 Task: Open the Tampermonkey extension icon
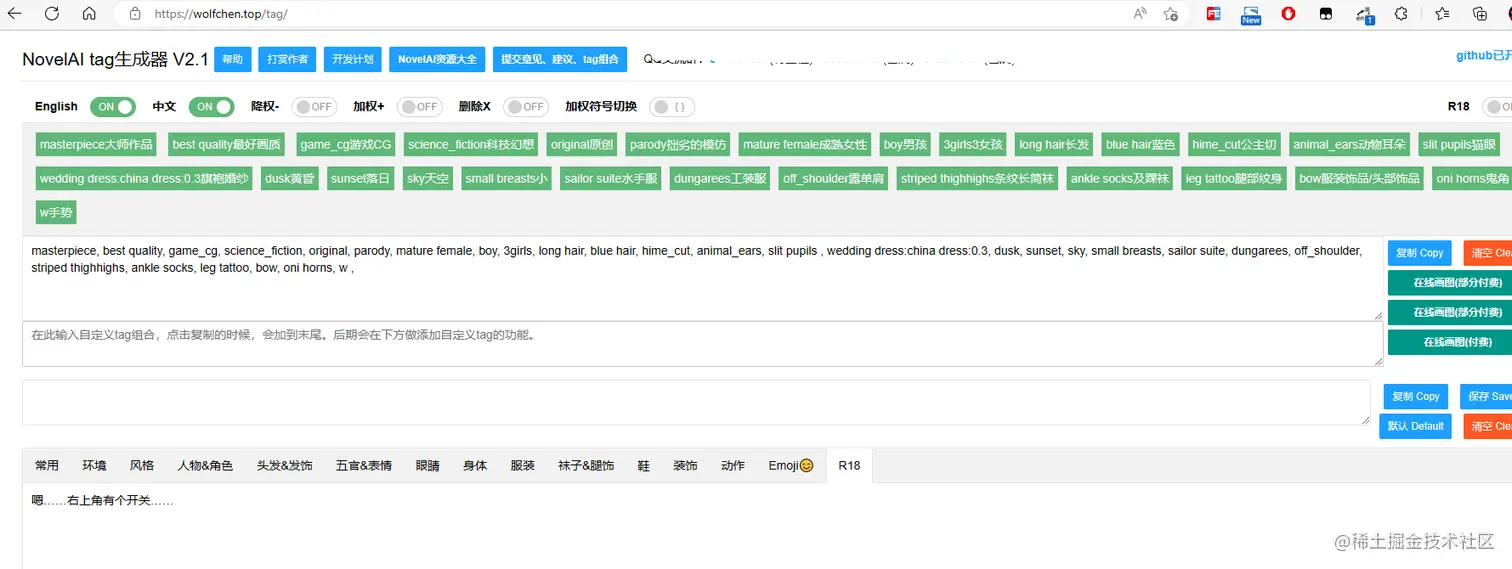1325,14
